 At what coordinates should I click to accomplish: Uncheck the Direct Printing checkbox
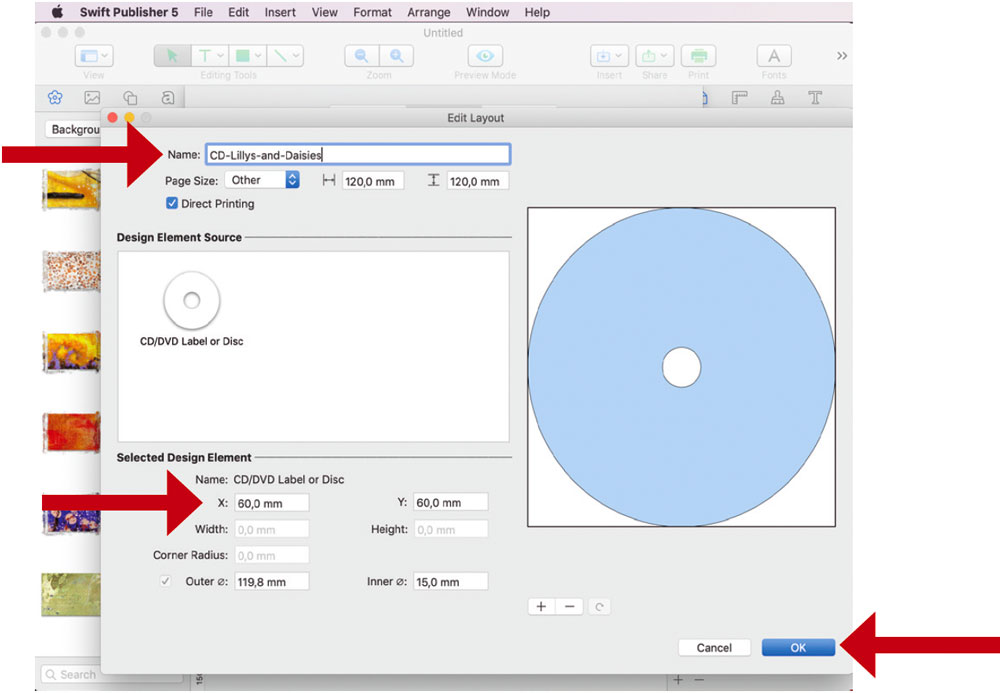[172, 203]
